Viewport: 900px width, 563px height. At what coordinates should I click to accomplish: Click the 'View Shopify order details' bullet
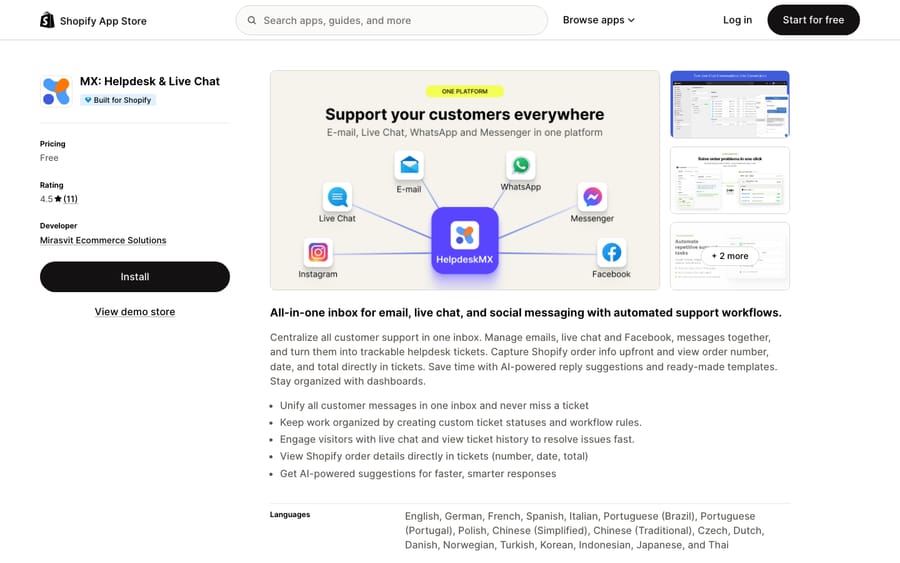tap(434, 456)
